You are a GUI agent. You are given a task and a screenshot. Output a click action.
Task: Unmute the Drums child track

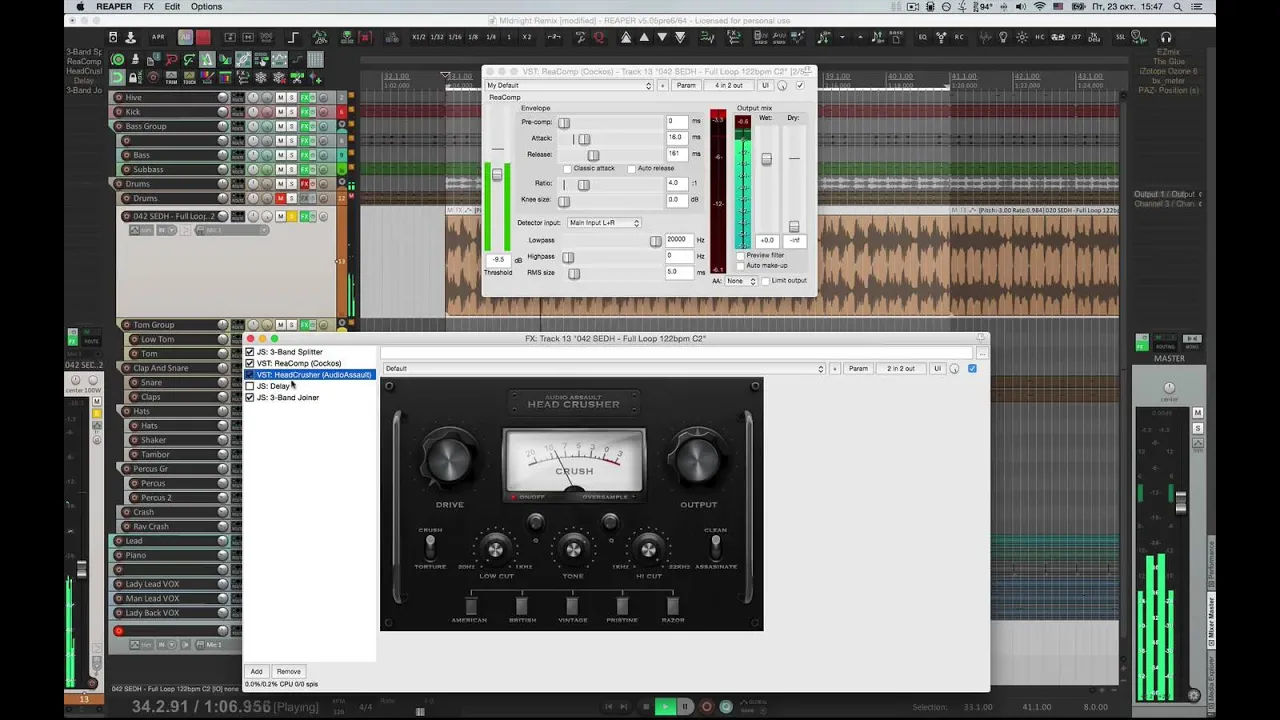281,198
